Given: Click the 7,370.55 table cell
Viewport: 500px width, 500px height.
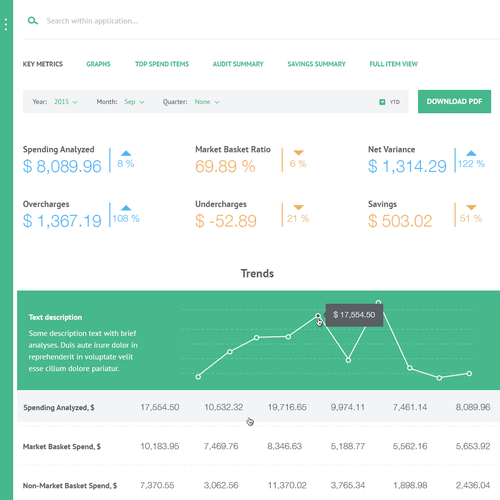Looking at the screenshot, I should (x=157, y=485).
